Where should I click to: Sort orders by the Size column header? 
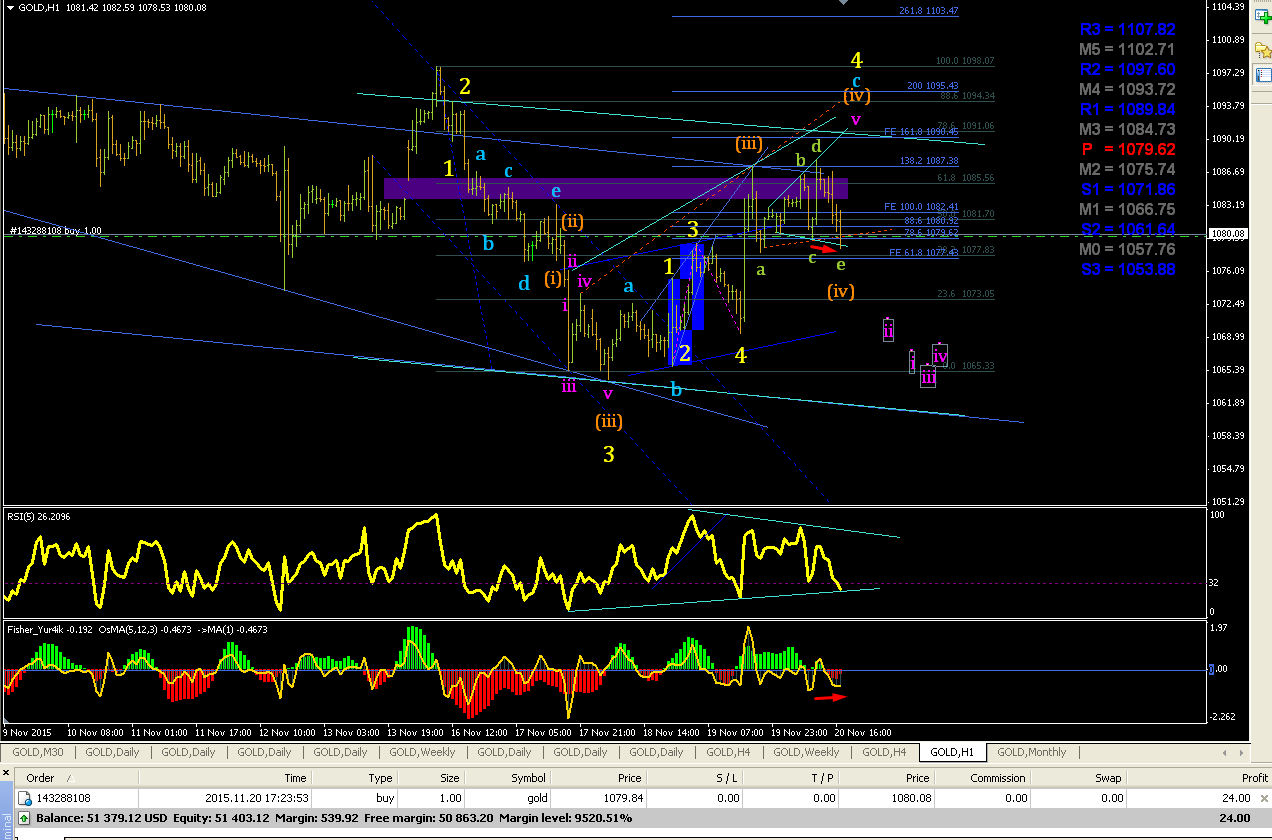point(432,777)
